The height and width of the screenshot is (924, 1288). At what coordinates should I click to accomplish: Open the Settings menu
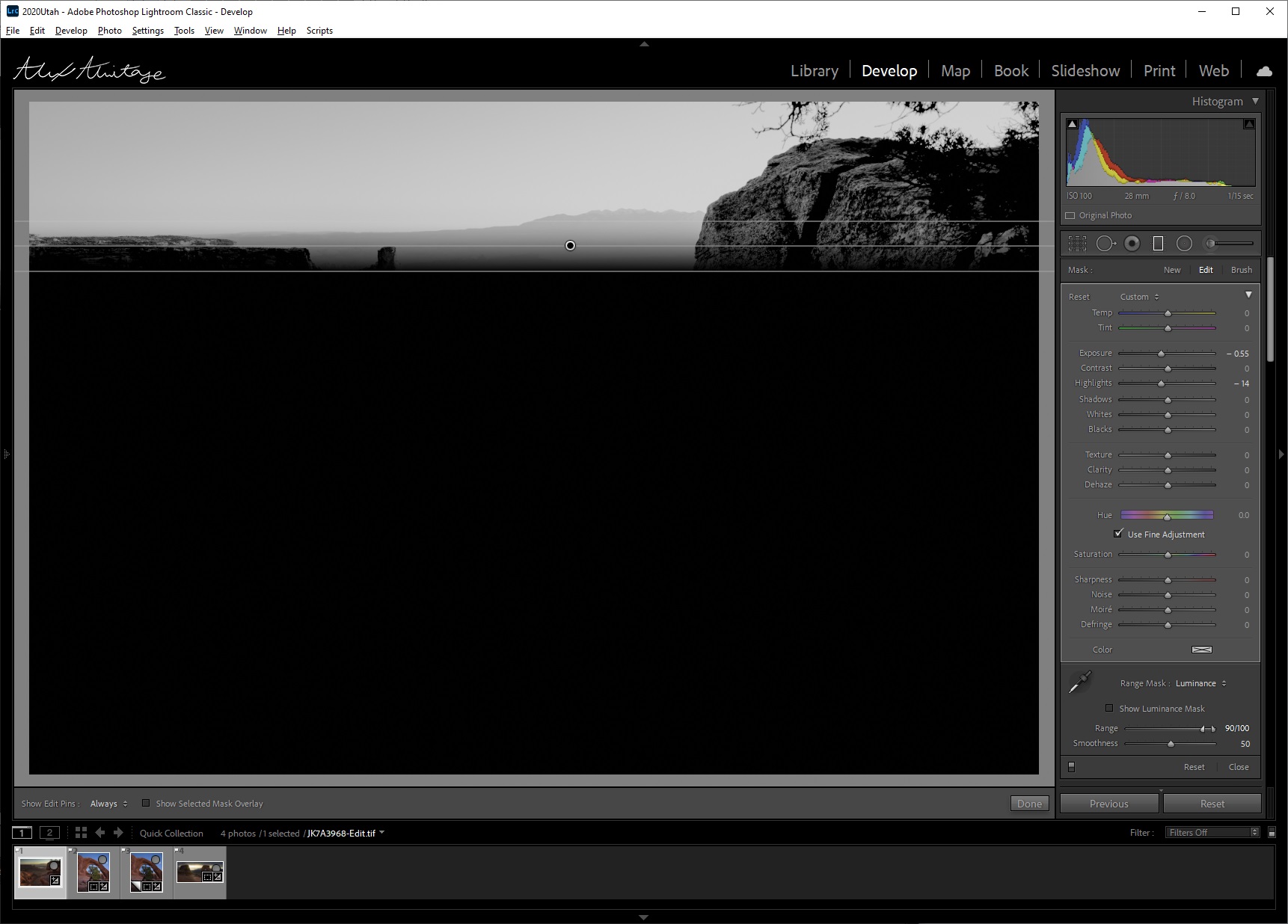pos(147,31)
